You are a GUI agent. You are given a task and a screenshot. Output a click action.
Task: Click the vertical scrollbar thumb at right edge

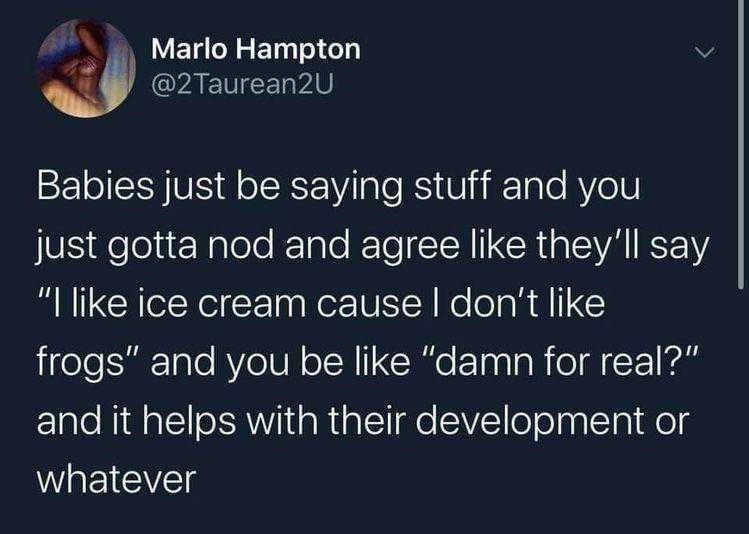[x=740, y=144]
